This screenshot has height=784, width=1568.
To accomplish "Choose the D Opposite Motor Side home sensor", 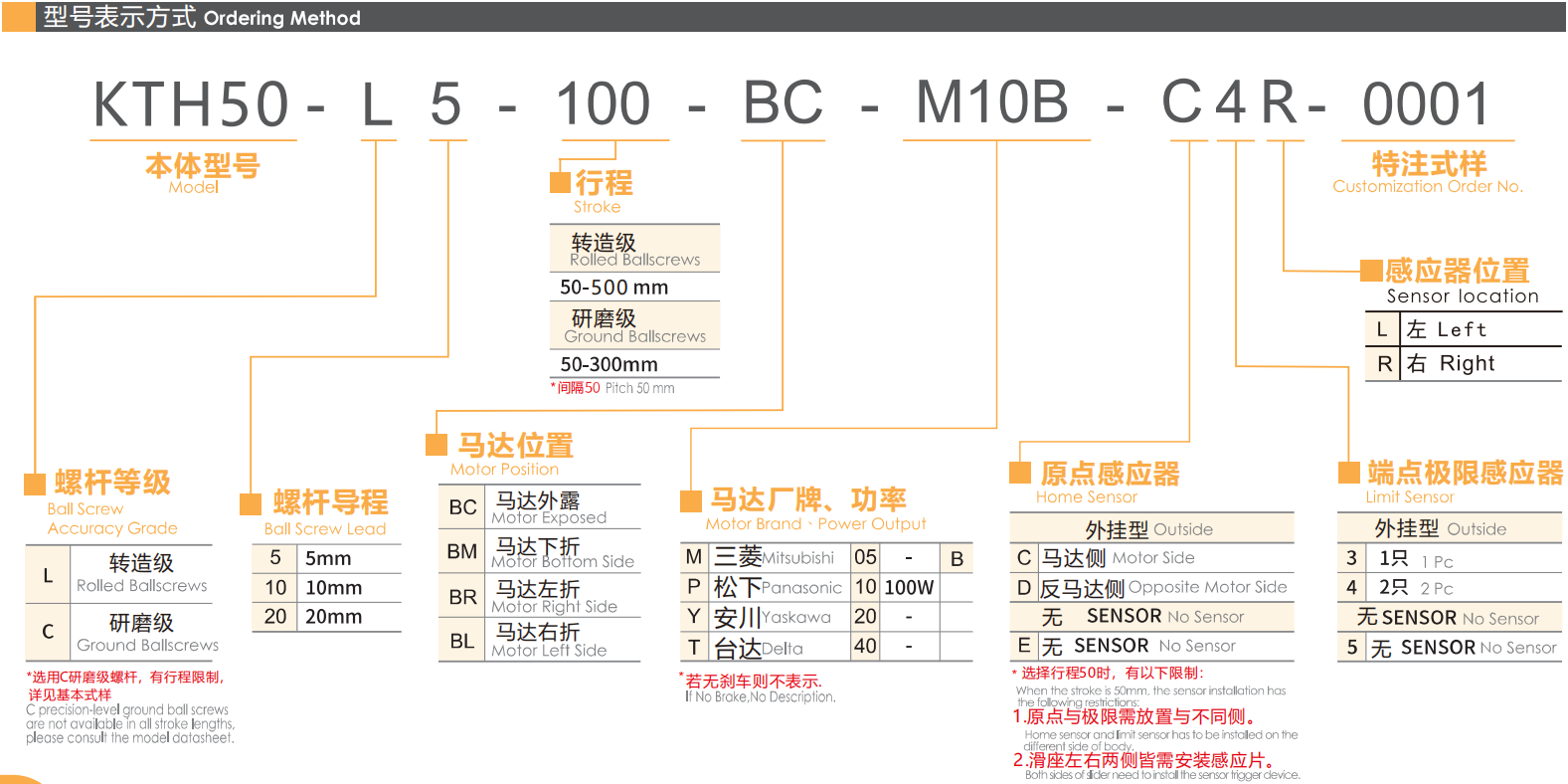I will (1151, 588).
